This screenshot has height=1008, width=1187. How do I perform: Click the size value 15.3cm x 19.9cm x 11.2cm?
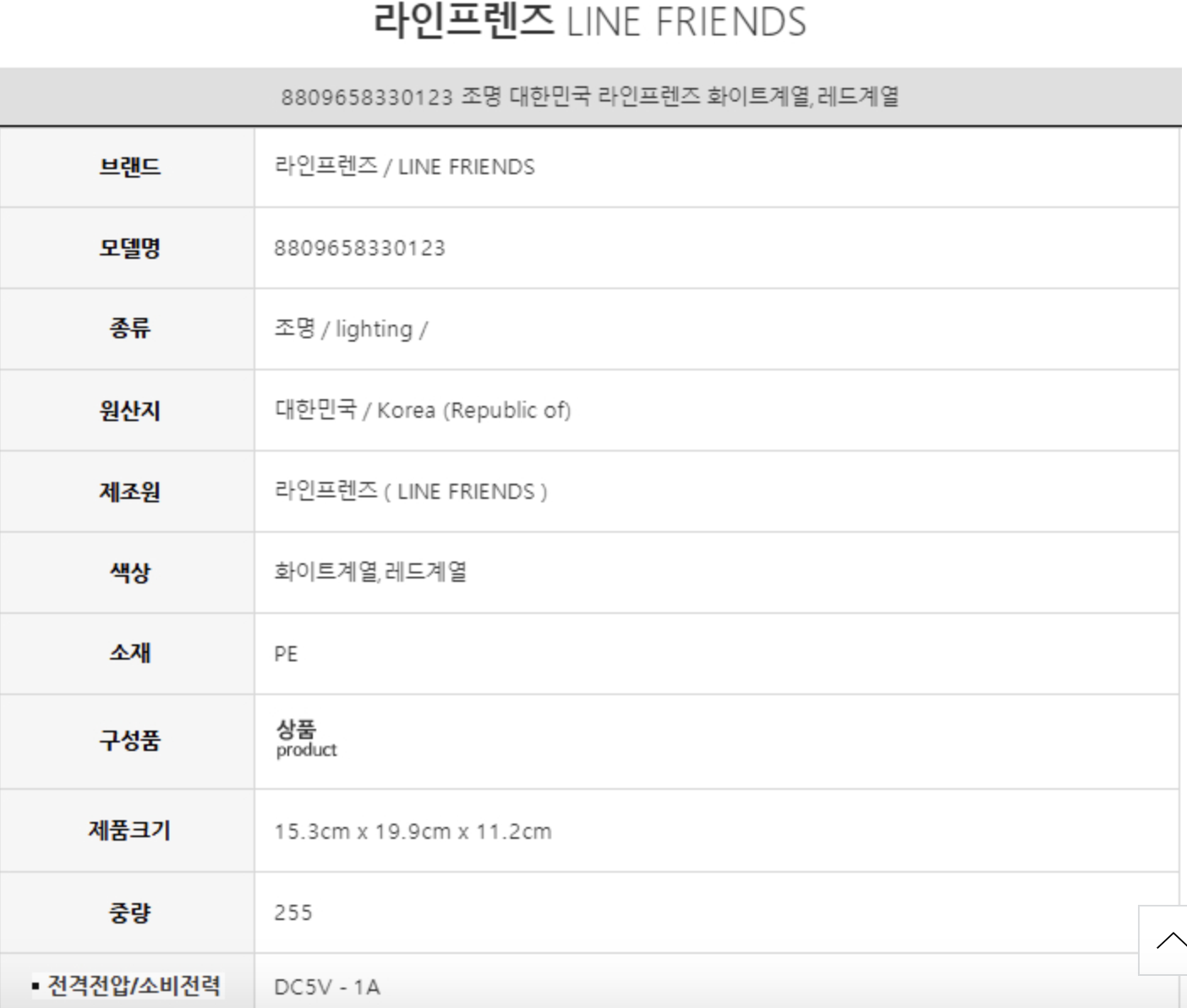(x=413, y=831)
